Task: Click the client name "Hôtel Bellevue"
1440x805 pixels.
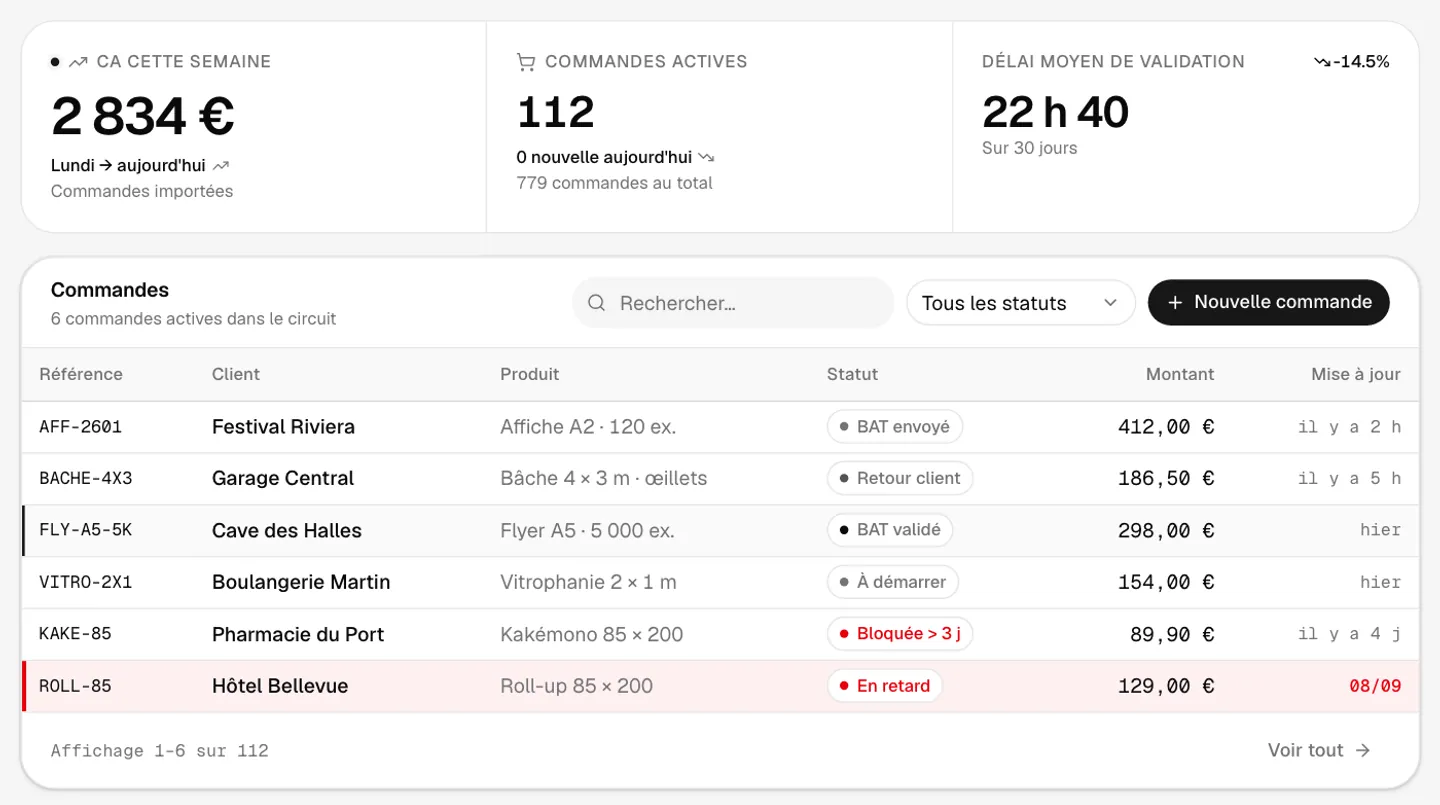Action: point(280,686)
